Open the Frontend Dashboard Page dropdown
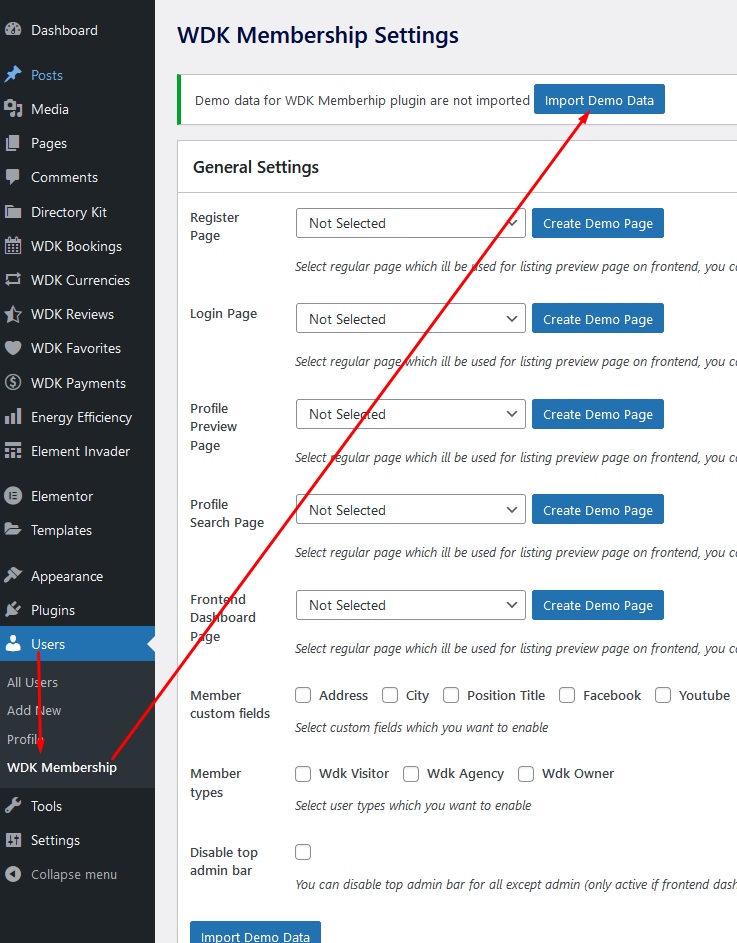This screenshot has width=737, height=943. pyautogui.click(x=410, y=605)
